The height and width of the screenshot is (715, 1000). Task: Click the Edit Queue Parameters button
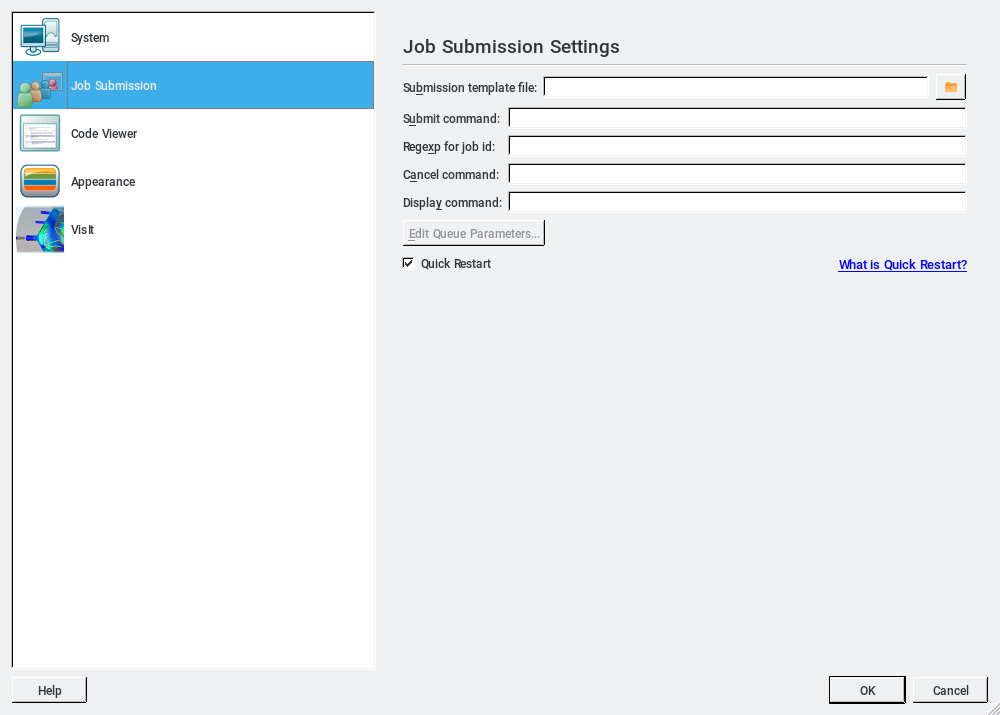474,234
